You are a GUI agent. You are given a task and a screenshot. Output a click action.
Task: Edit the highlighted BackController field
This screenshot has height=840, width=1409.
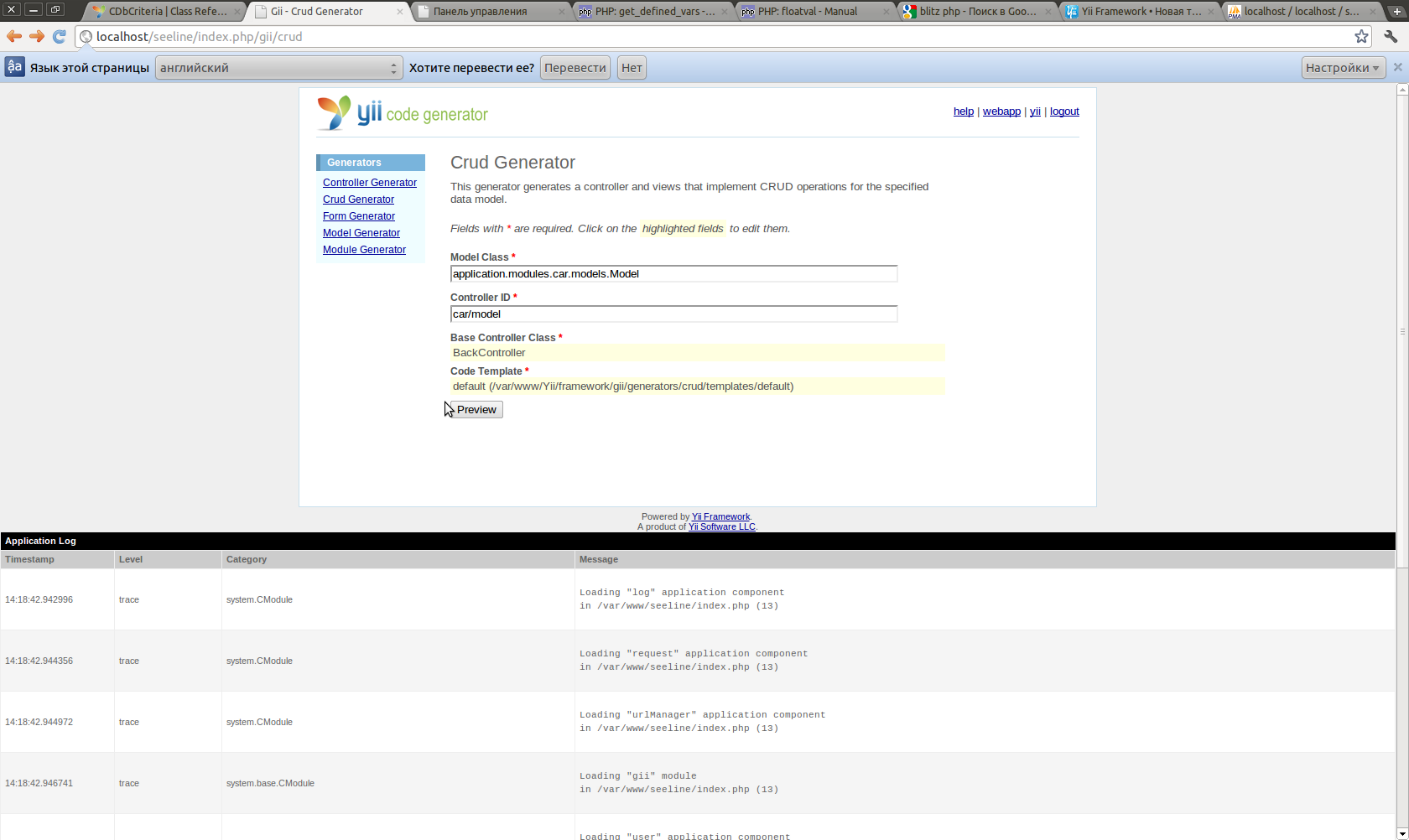tap(698, 353)
